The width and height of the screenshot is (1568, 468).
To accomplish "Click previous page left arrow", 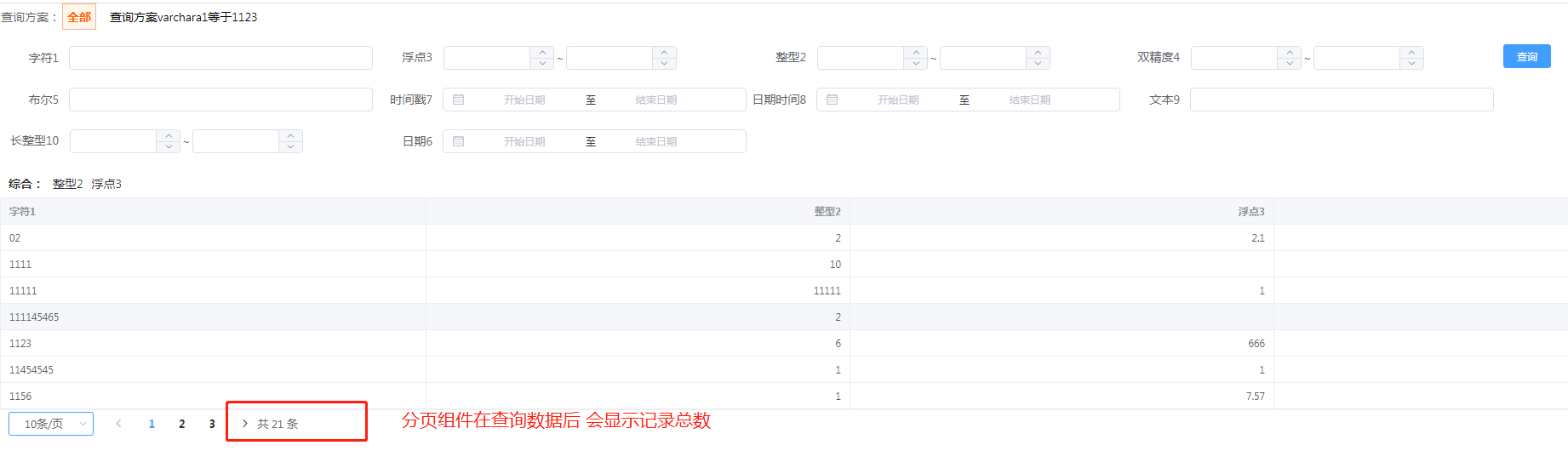I will coord(118,424).
